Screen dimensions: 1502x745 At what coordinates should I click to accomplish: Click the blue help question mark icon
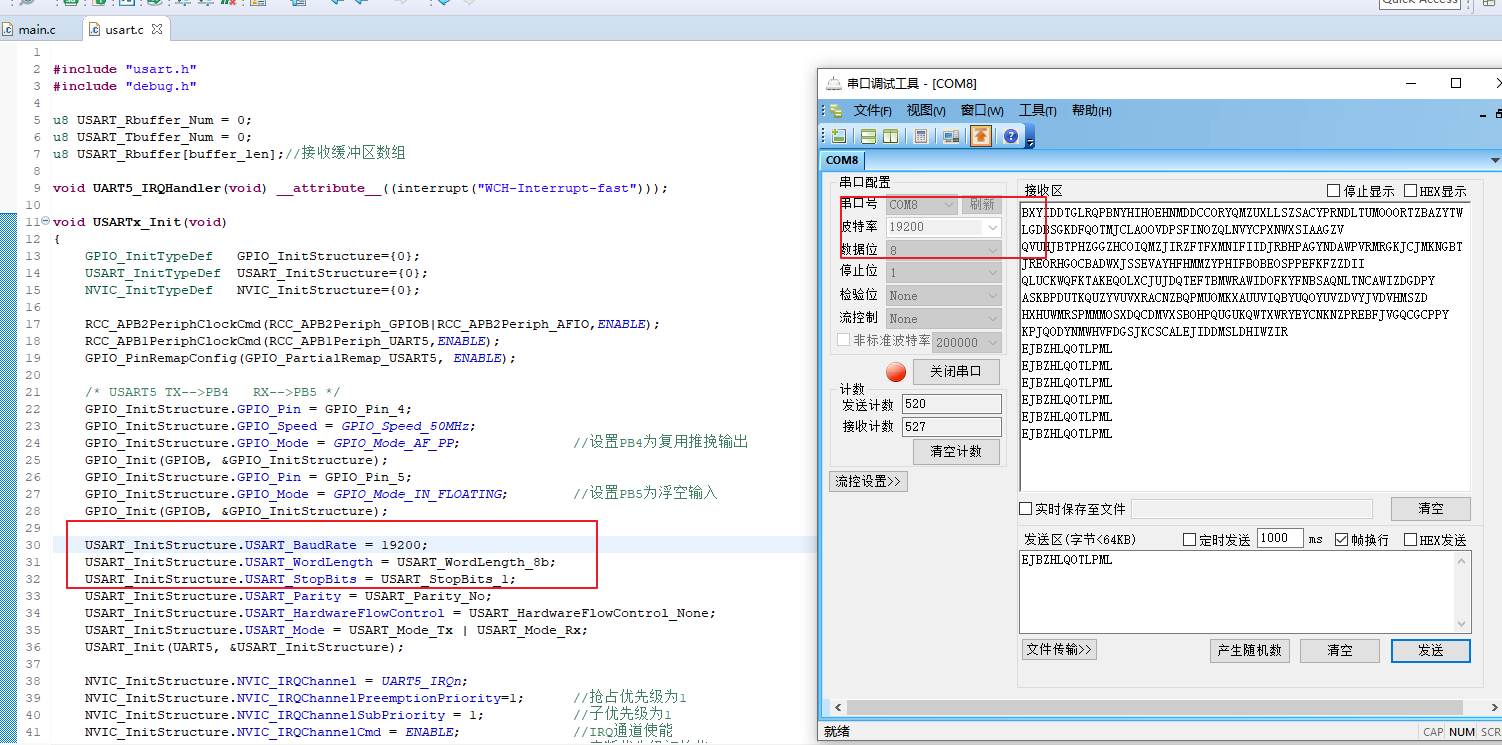click(x=1011, y=136)
